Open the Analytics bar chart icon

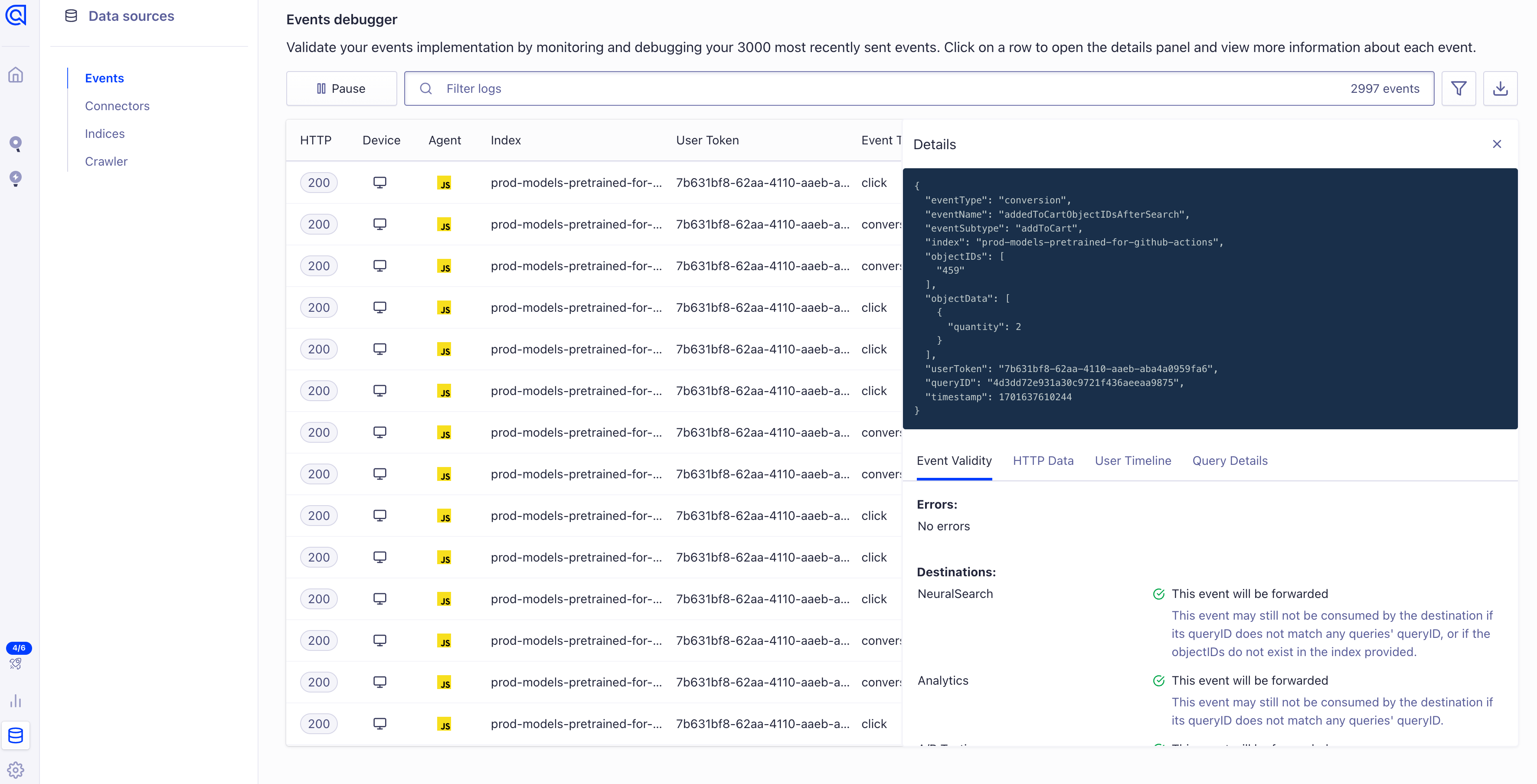16,700
